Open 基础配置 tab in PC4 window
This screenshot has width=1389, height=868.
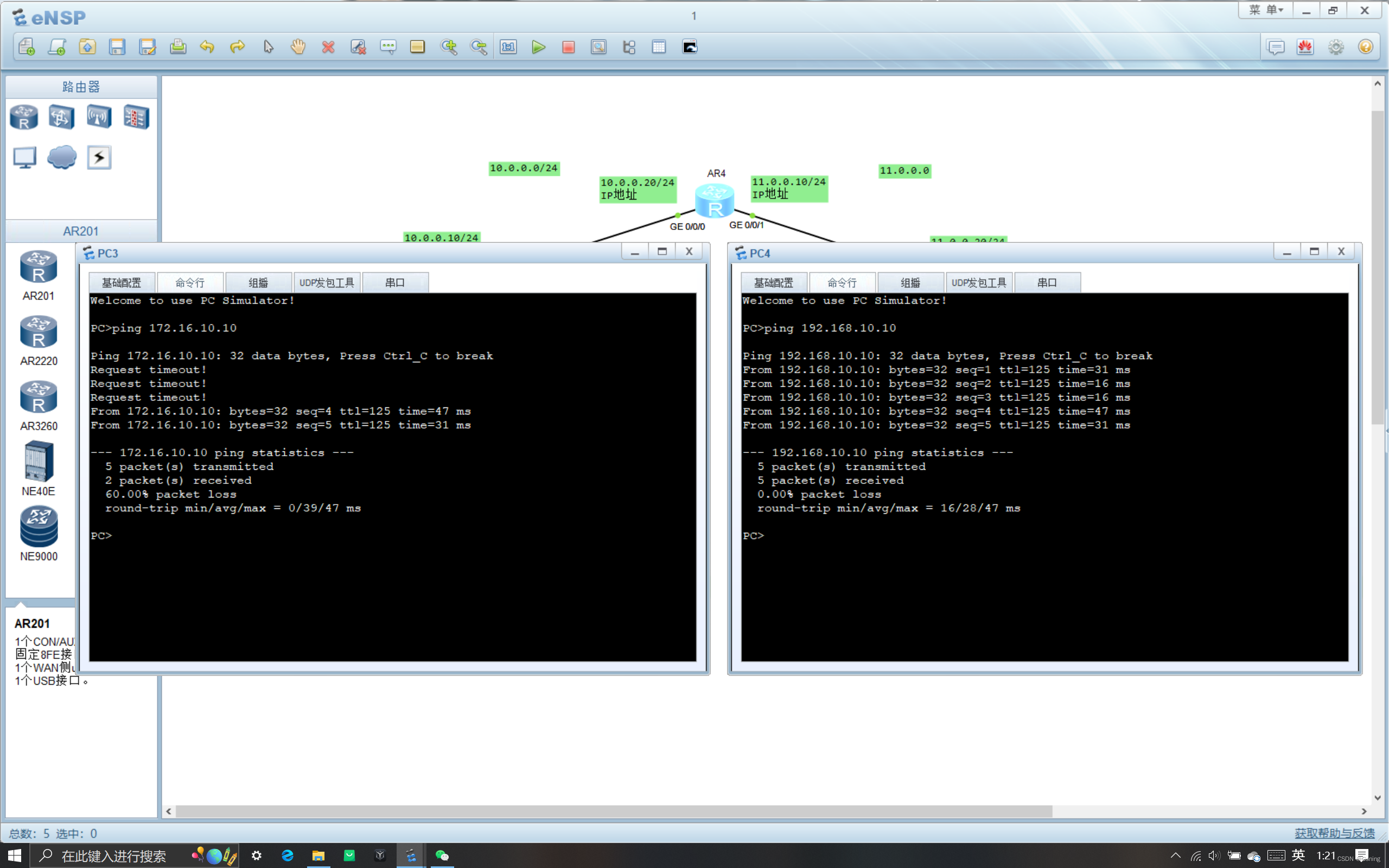(774, 283)
